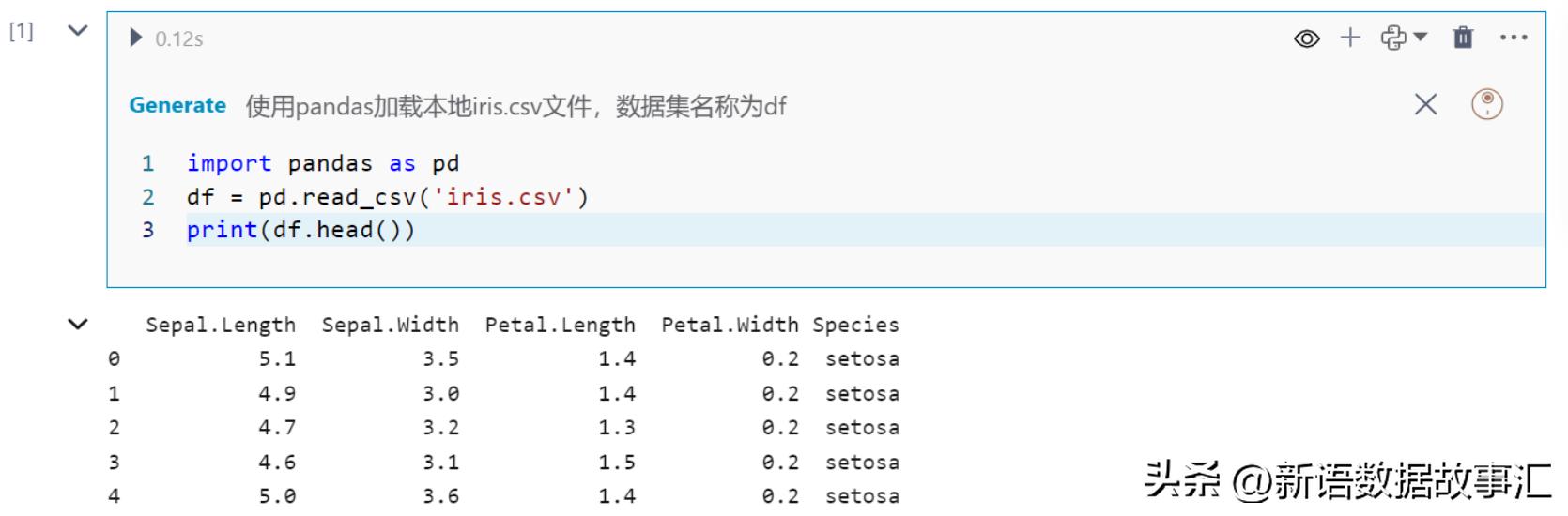Click the Python language icon
Image resolution: width=1568 pixels, height=516 pixels.
click(1392, 38)
